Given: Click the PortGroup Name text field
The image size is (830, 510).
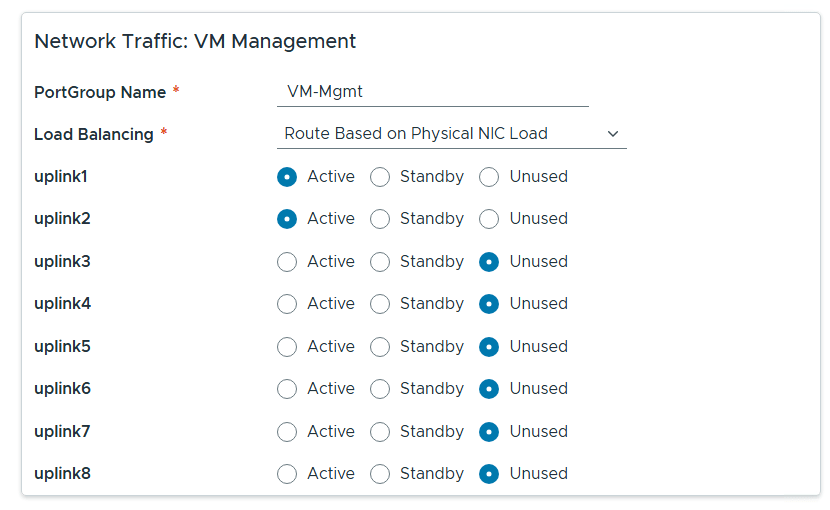Looking at the screenshot, I should [432, 92].
